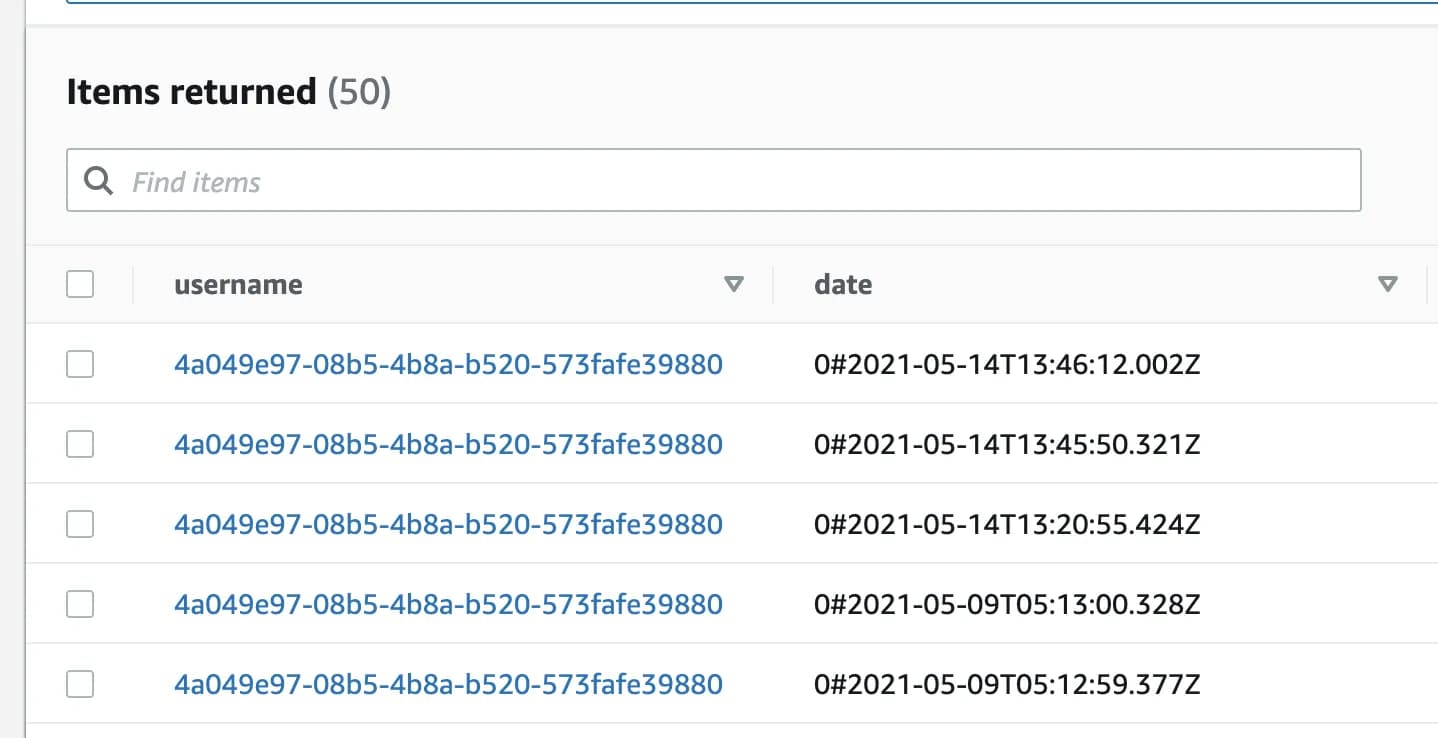Select the row dated 13:45:50.321Z checkbox
1438x738 pixels.
point(80,444)
